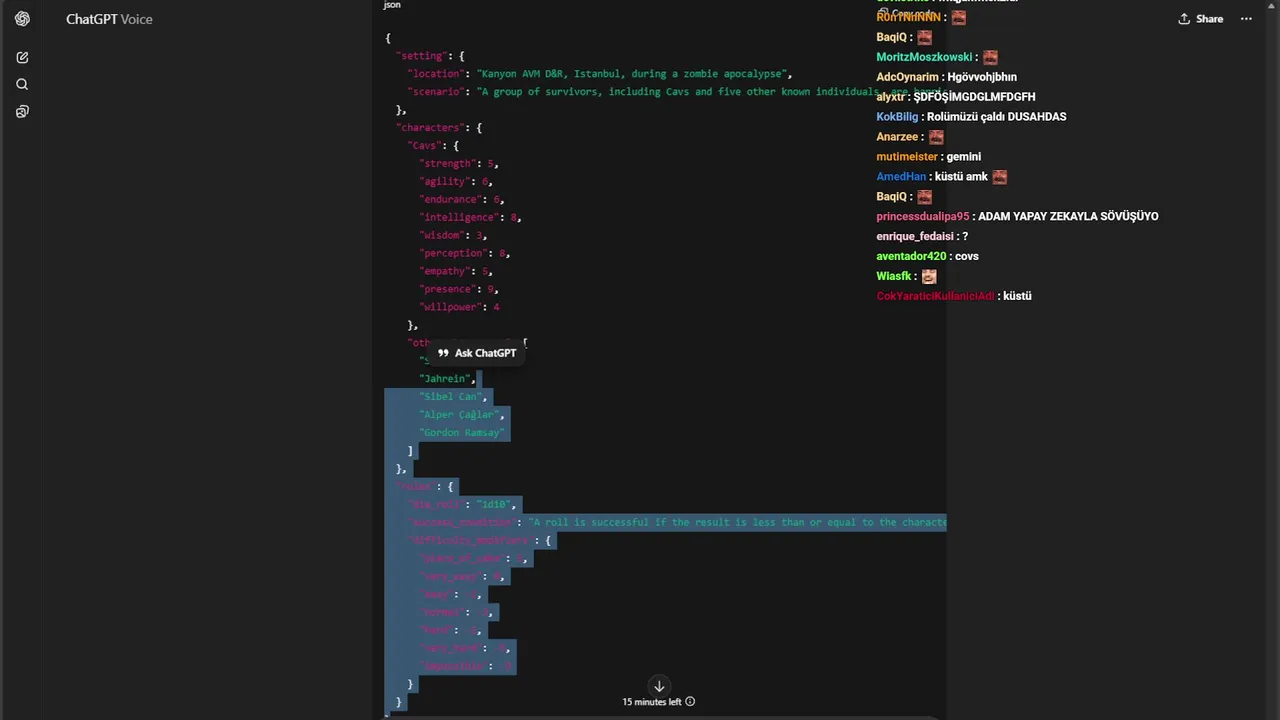This screenshot has width=1280, height=720.
Task: Open the ChatGPT Voice model selector title
Action: tap(109, 19)
